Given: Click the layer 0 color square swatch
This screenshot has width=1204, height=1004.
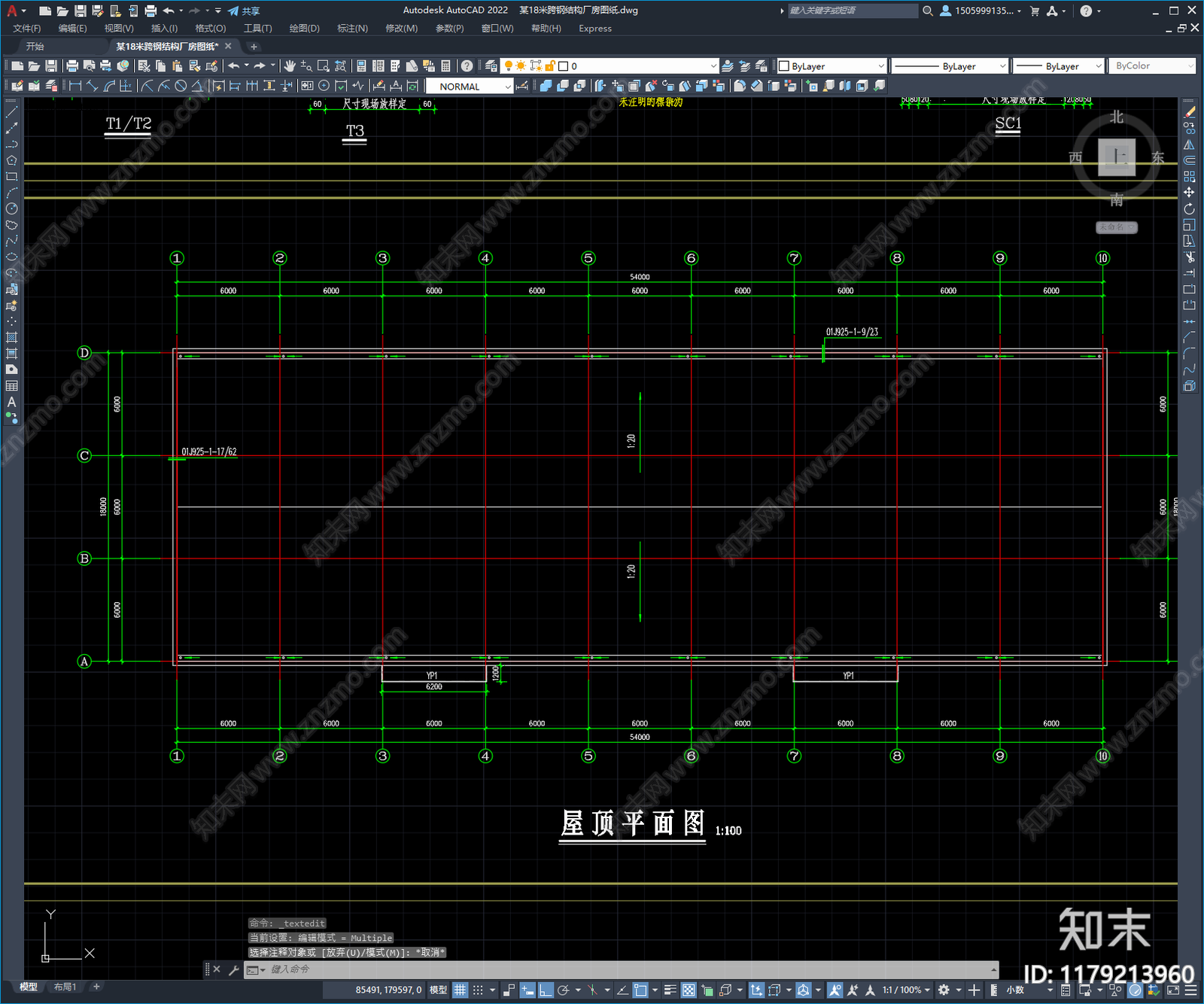Looking at the screenshot, I should (563, 66).
